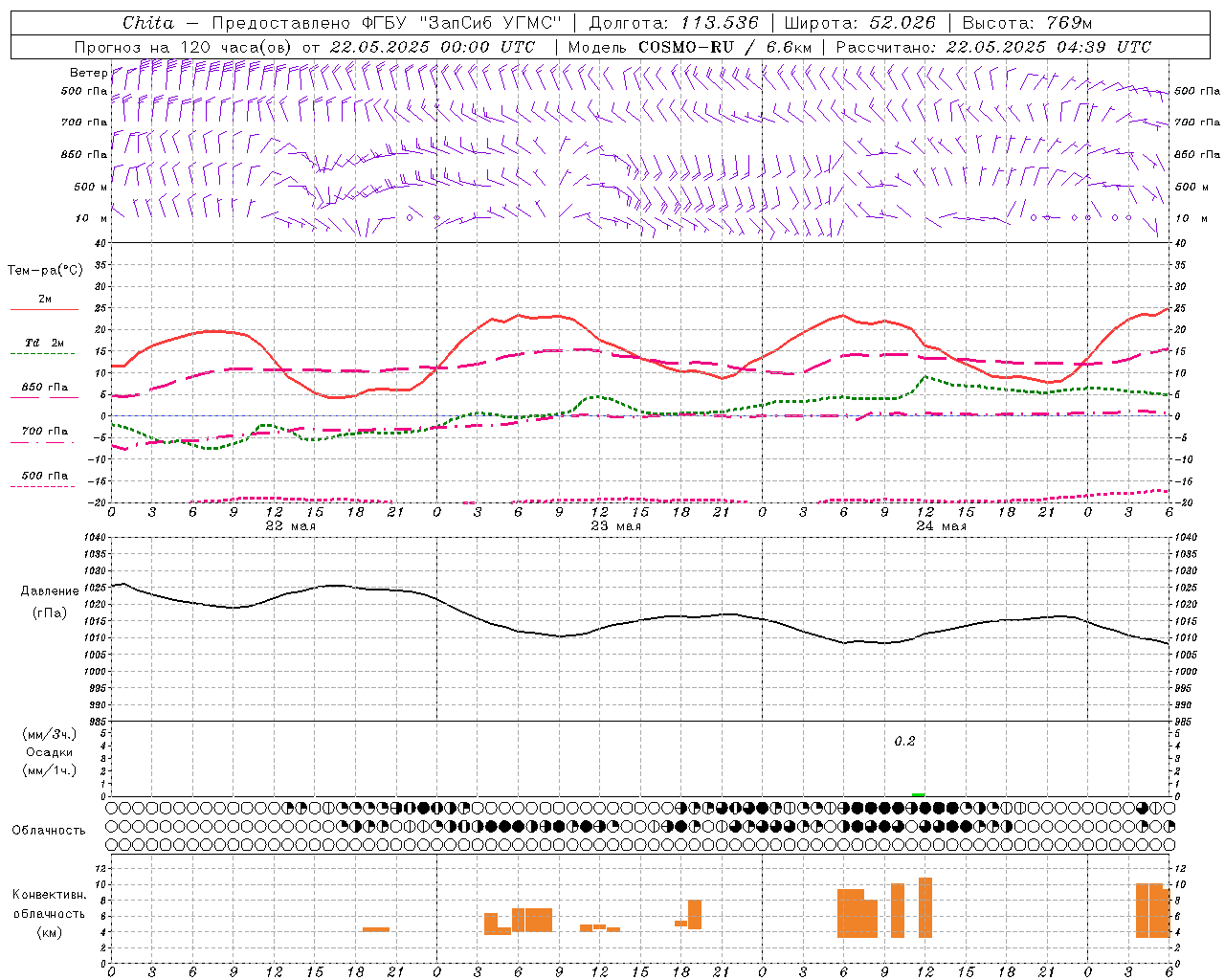Click the temperature legend's "850 гПа" line sample
This screenshot has height=980, width=1225.
click(x=42, y=398)
